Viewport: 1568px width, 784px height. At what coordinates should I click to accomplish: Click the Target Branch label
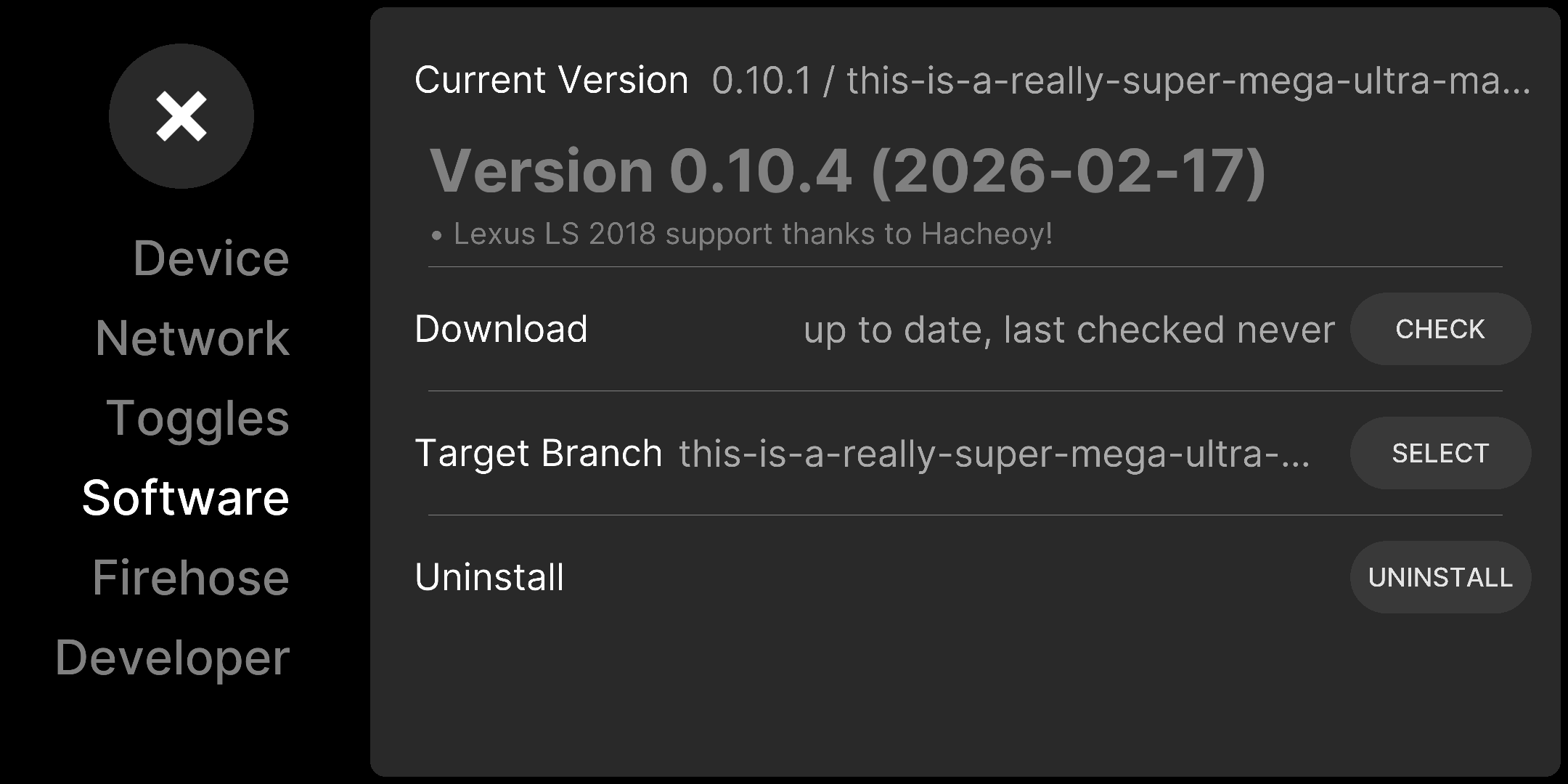click(x=539, y=454)
